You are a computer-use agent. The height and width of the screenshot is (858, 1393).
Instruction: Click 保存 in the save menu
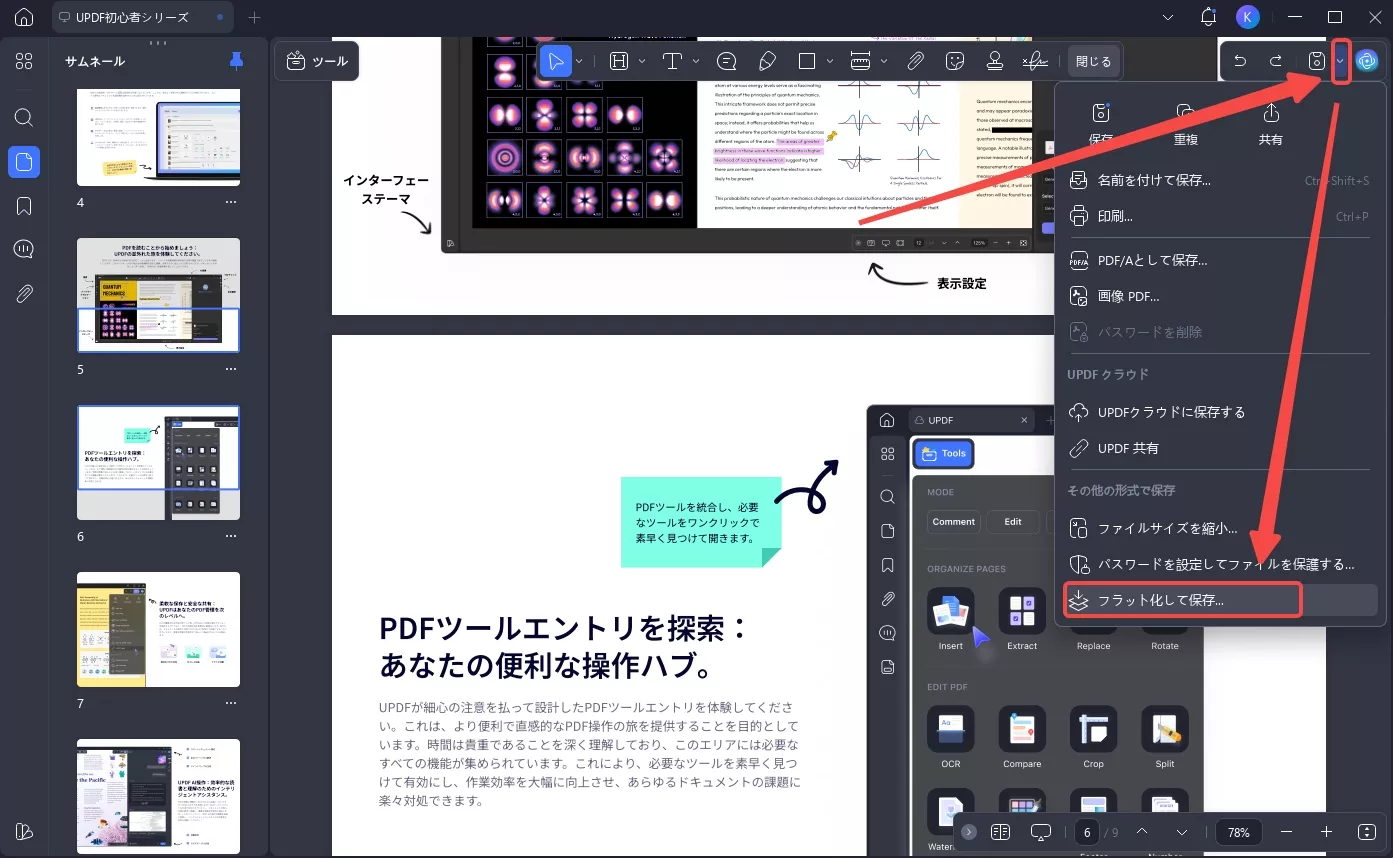tap(1101, 124)
